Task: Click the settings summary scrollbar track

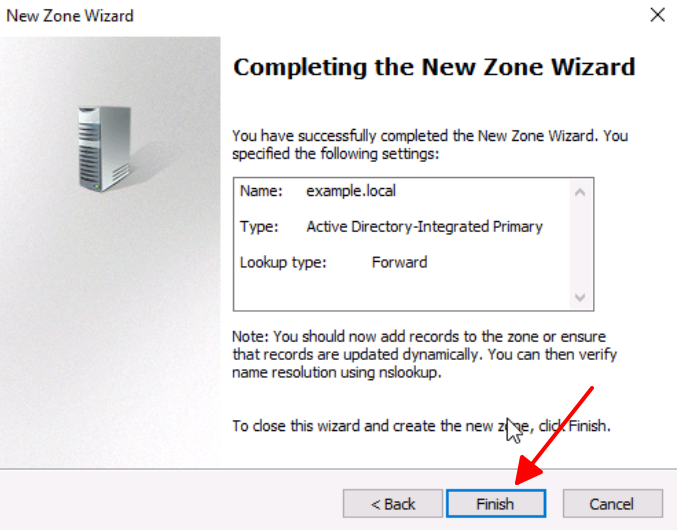Action: click(x=580, y=244)
